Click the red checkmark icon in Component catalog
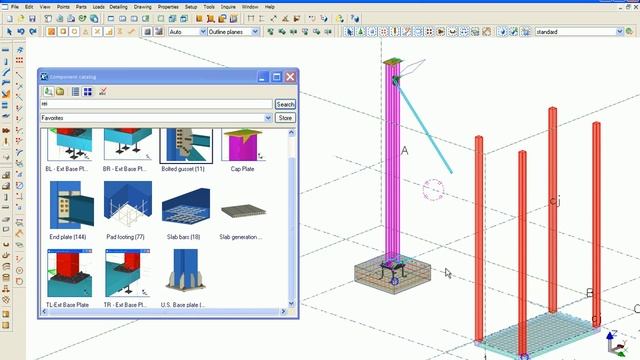The height and width of the screenshot is (360, 640). [102, 91]
